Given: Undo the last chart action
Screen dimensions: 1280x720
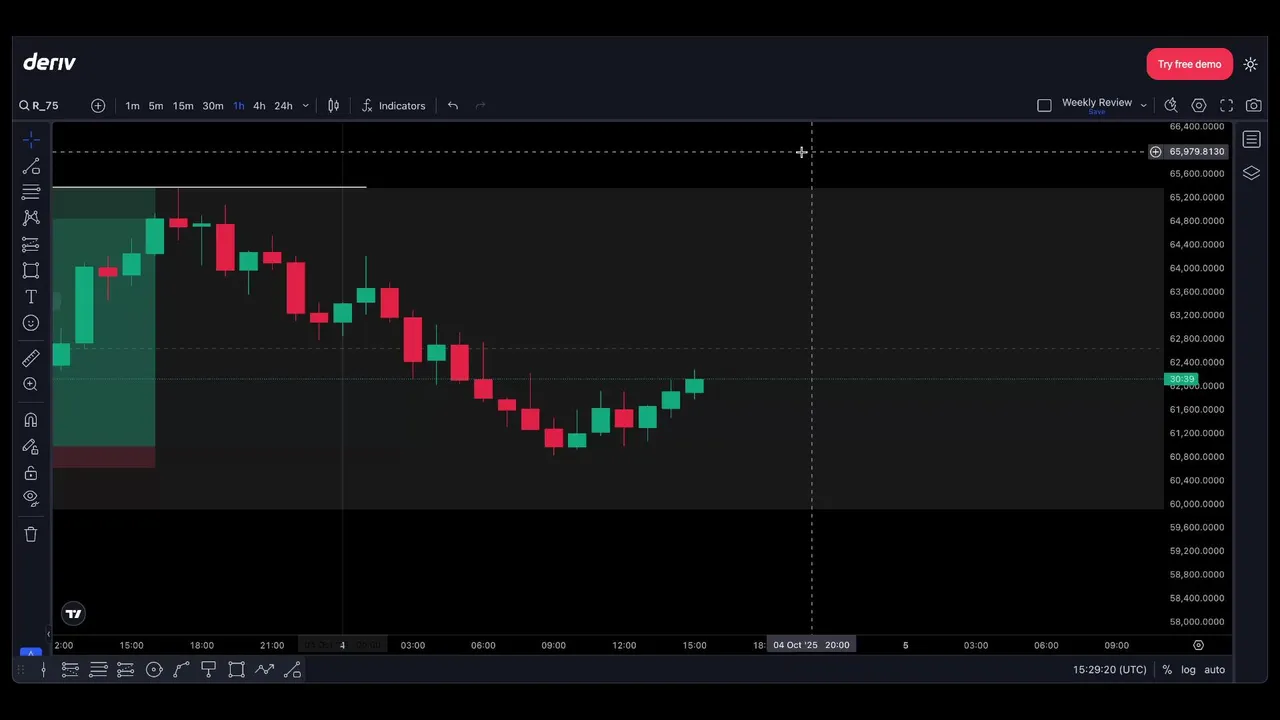Looking at the screenshot, I should [453, 106].
